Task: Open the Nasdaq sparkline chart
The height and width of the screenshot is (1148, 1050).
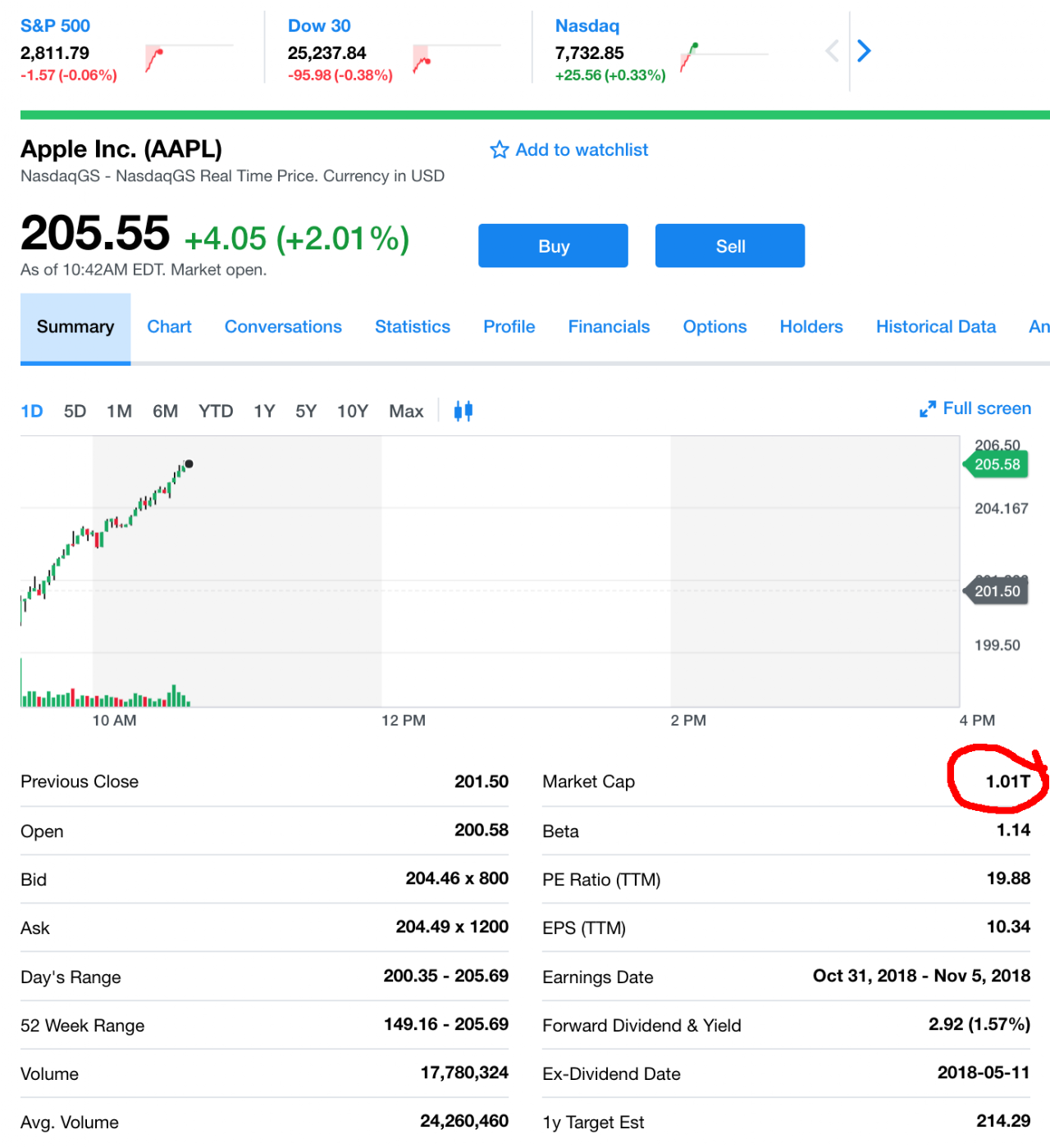Action: [x=724, y=57]
